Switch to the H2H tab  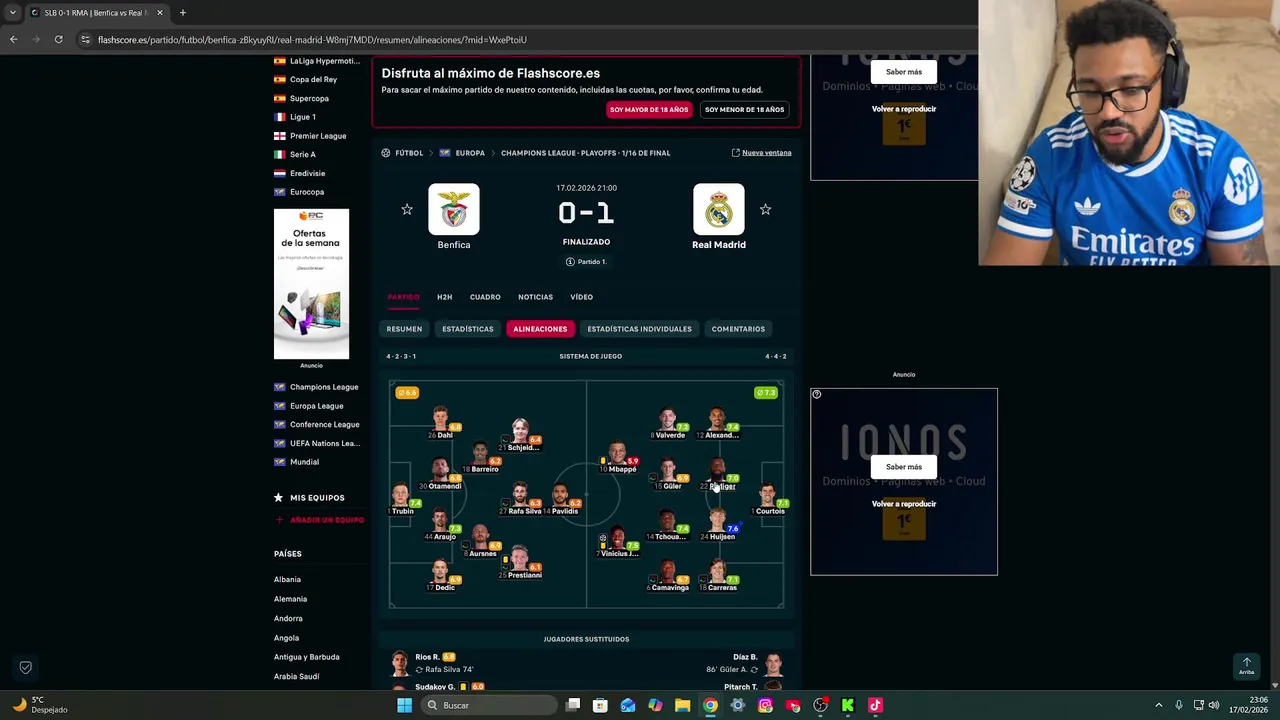coord(444,297)
